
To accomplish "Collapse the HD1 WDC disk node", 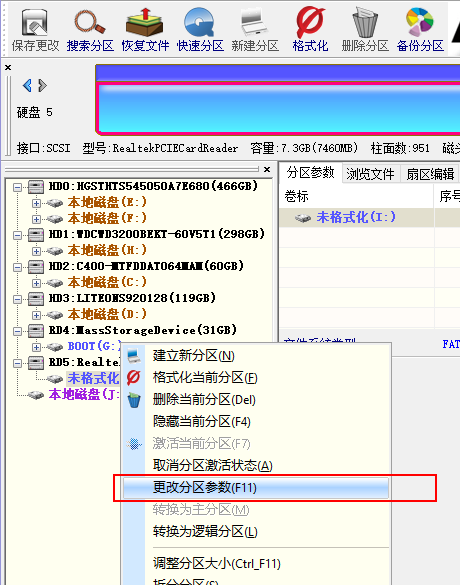I will [17, 235].
